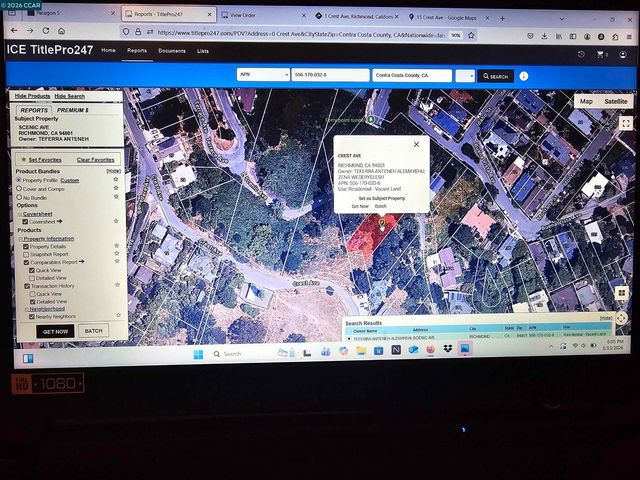Open the Documents menu

point(171,50)
